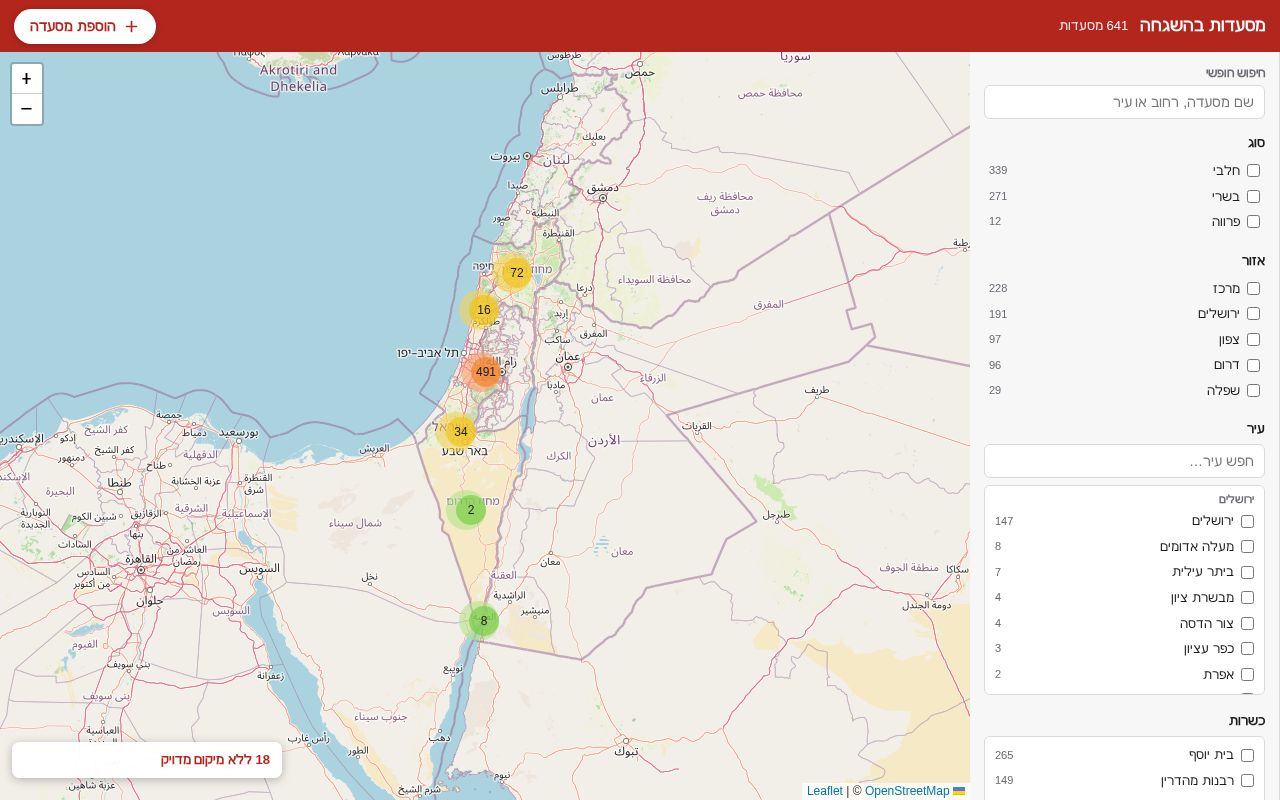The image size is (1280, 800).
Task: Check the אפרת city filter
Action: 1247,675
